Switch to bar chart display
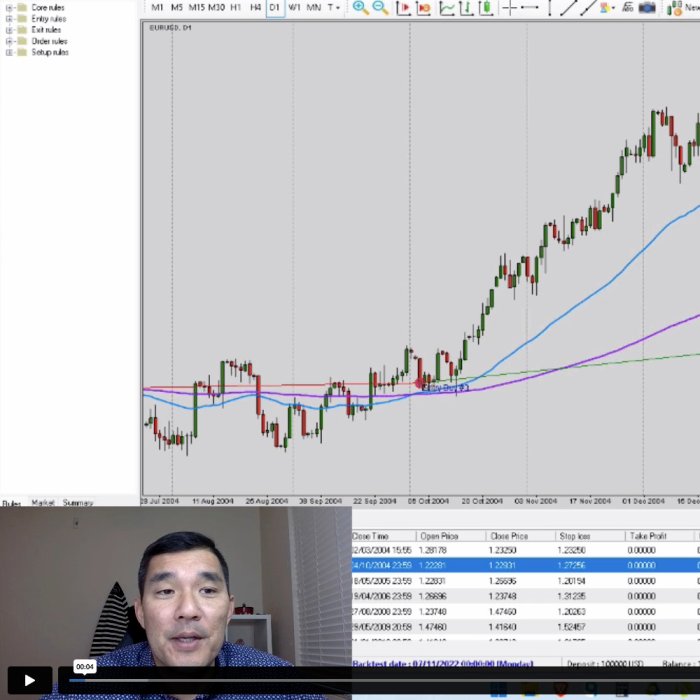This screenshot has width=700, height=700. point(467,7)
